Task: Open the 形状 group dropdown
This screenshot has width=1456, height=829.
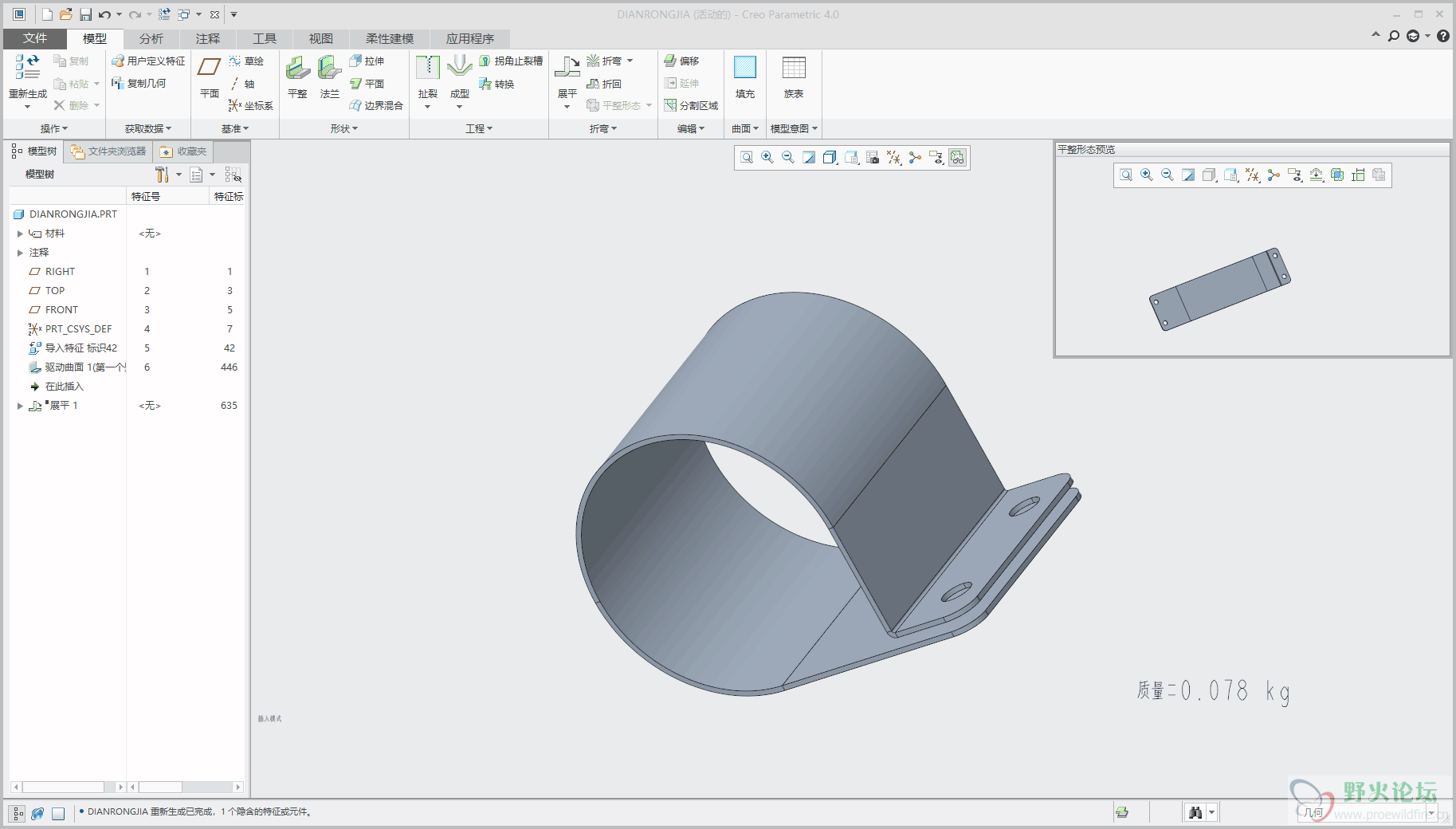Action: [x=344, y=128]
